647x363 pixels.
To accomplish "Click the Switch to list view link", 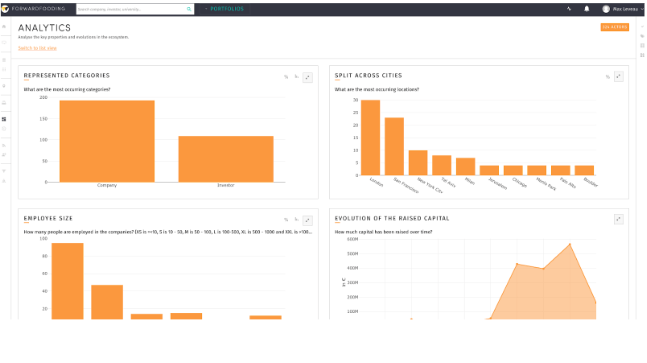I will pyautogui.click(x=37, y=48).
